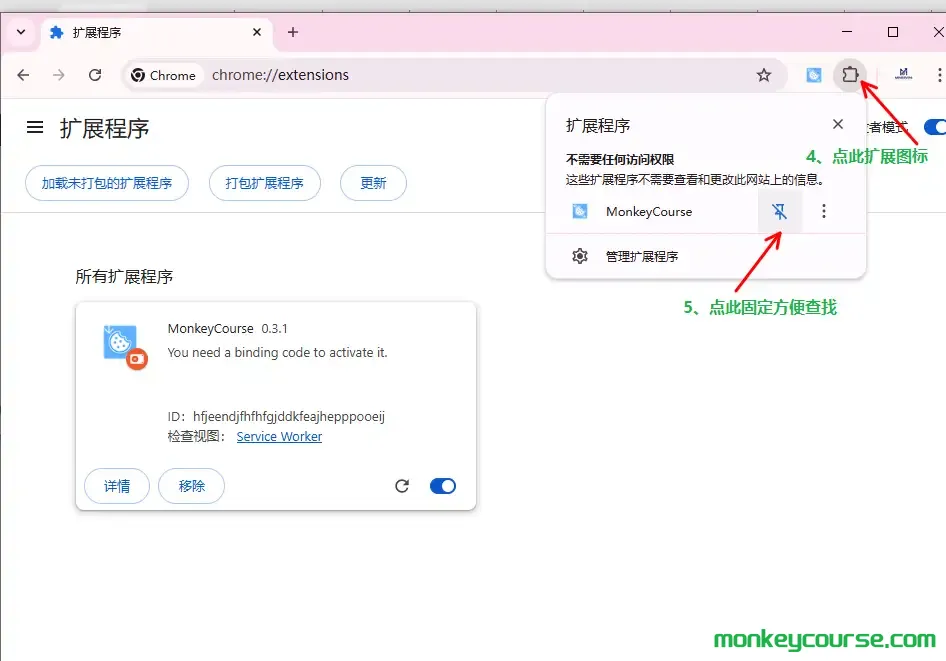Refresh the page using reload button
This screenshot has height=661, width=946.
[95, 75]
